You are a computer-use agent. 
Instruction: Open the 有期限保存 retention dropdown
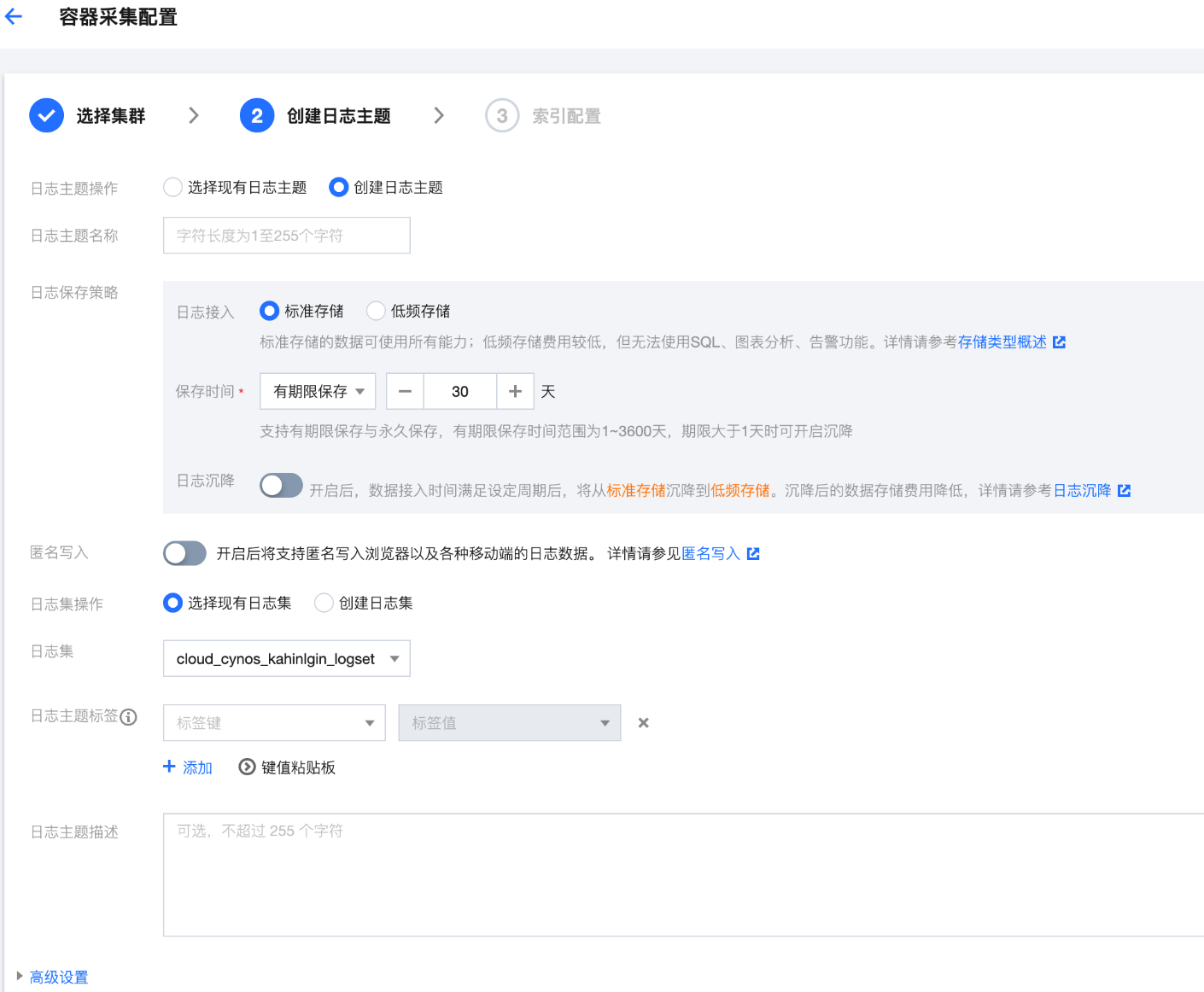318,391
